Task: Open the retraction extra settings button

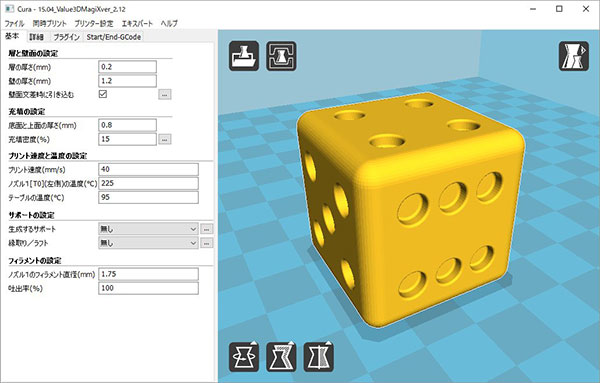Action: [x=165, y=94]
